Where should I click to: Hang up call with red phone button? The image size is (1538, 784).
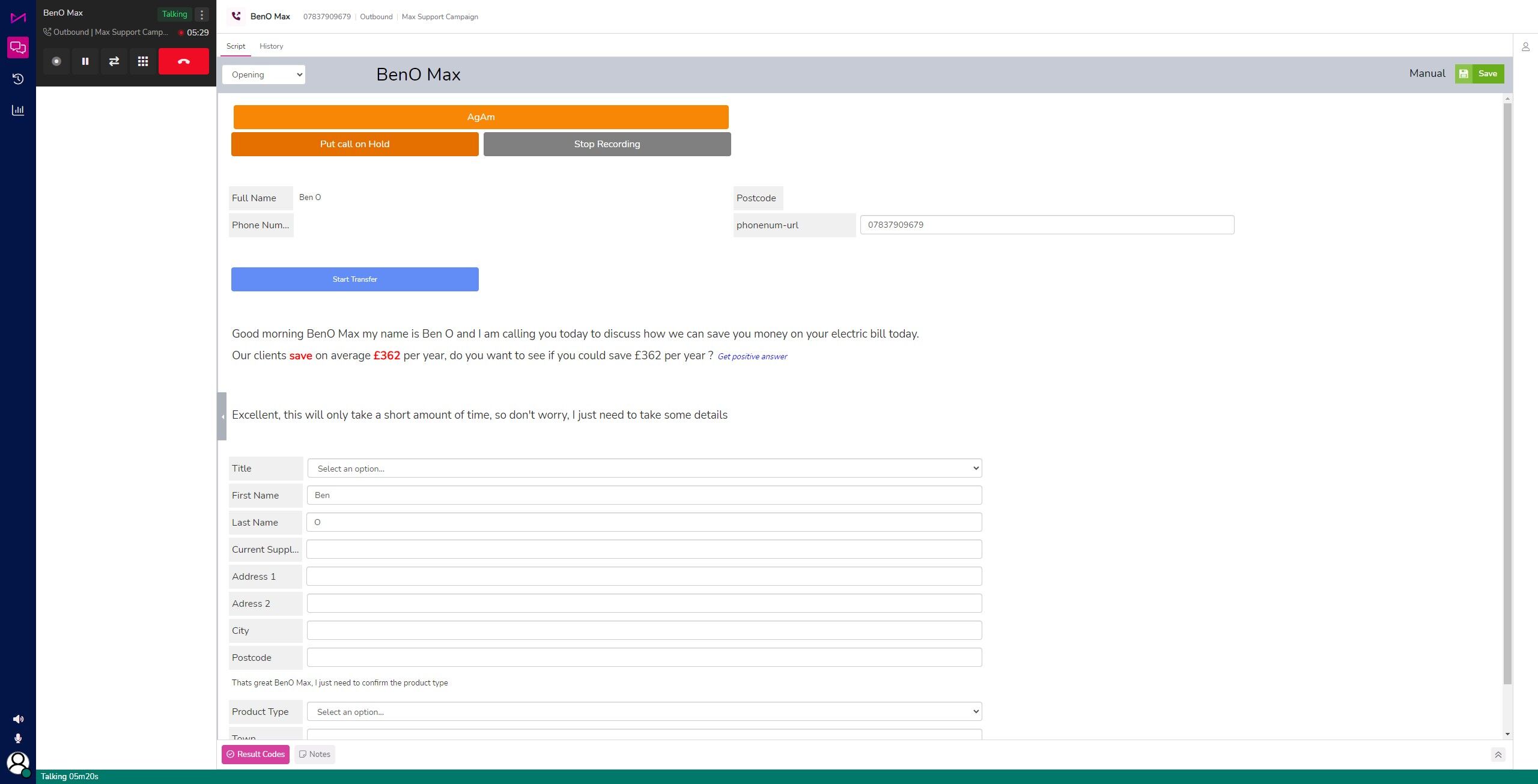[184, 61]
